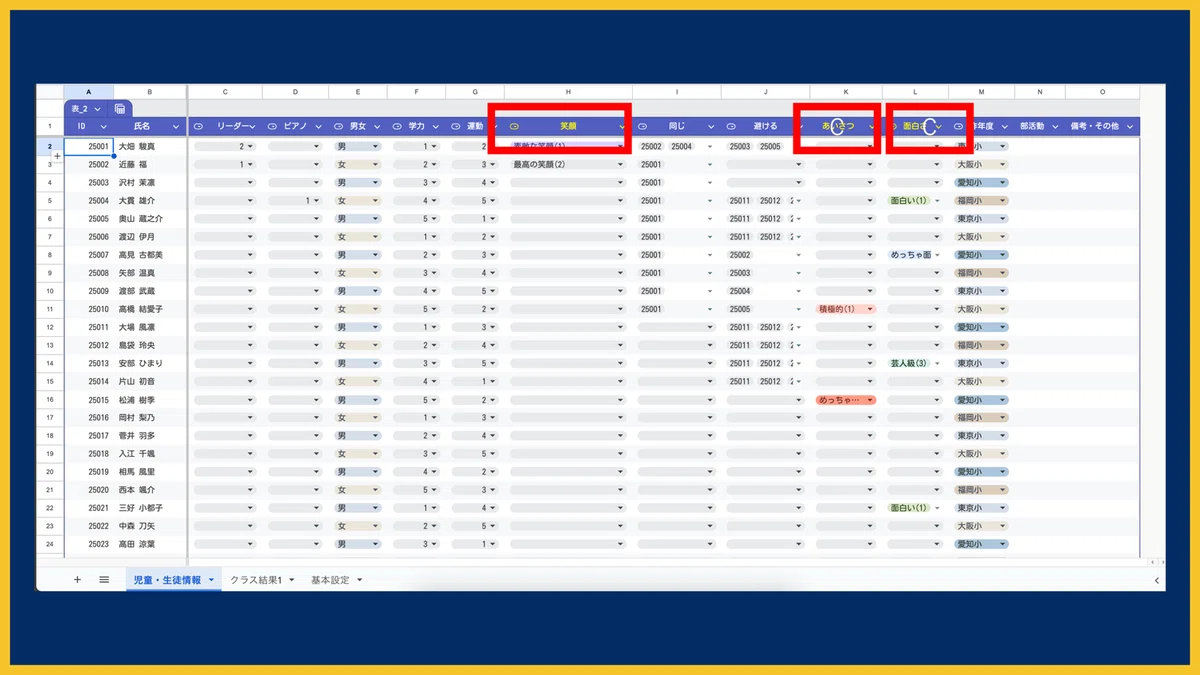Click the side panel collapse arrow at bottom right
1200x675 pixels.
(1157, 580)
